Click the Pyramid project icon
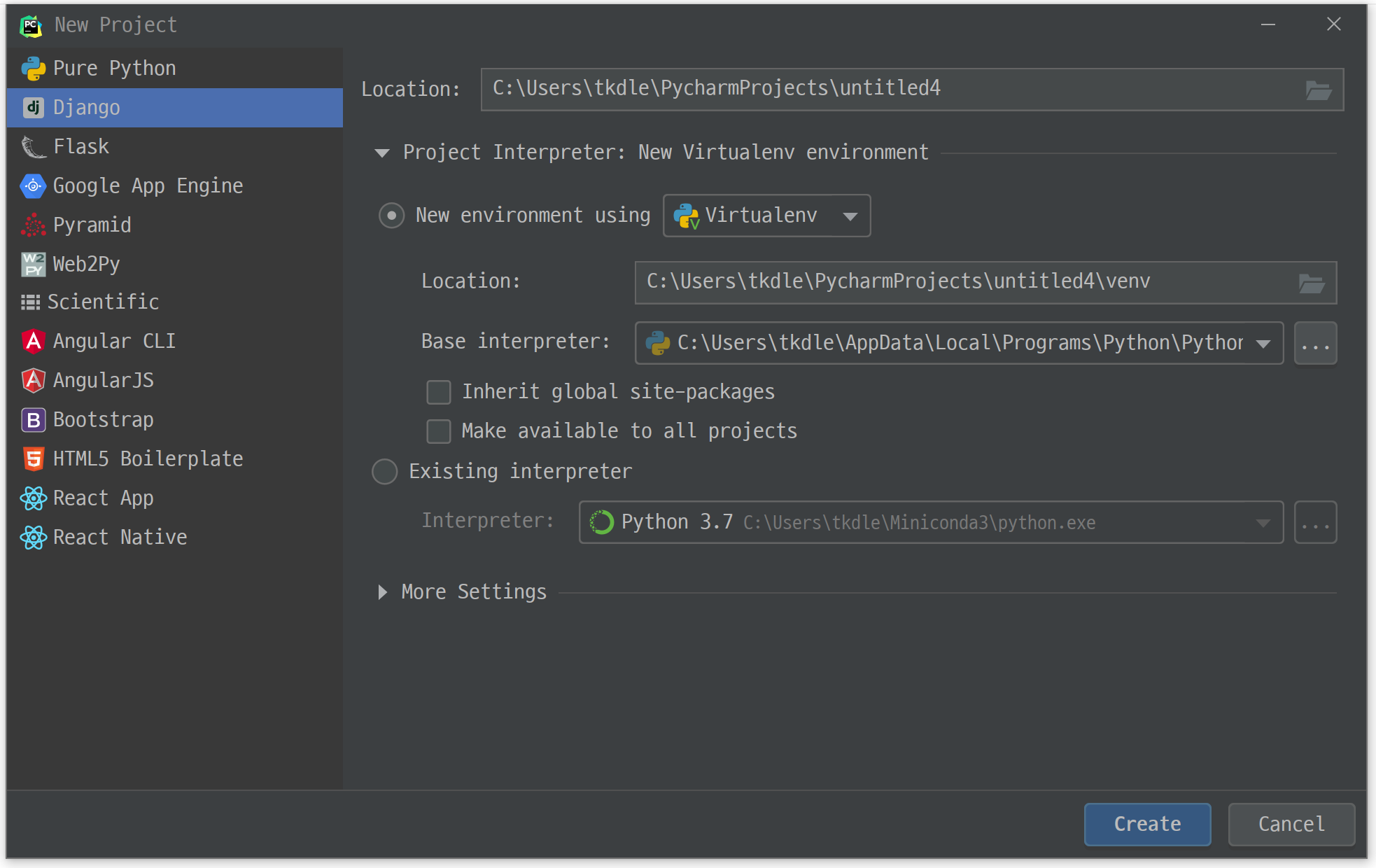The height and width of the screenshot is (868, 1376). point(33,225)
